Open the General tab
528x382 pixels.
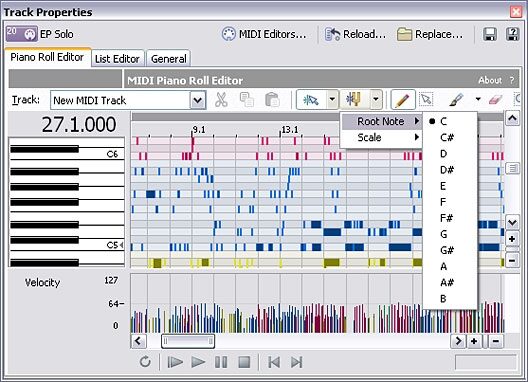point(168,59)
